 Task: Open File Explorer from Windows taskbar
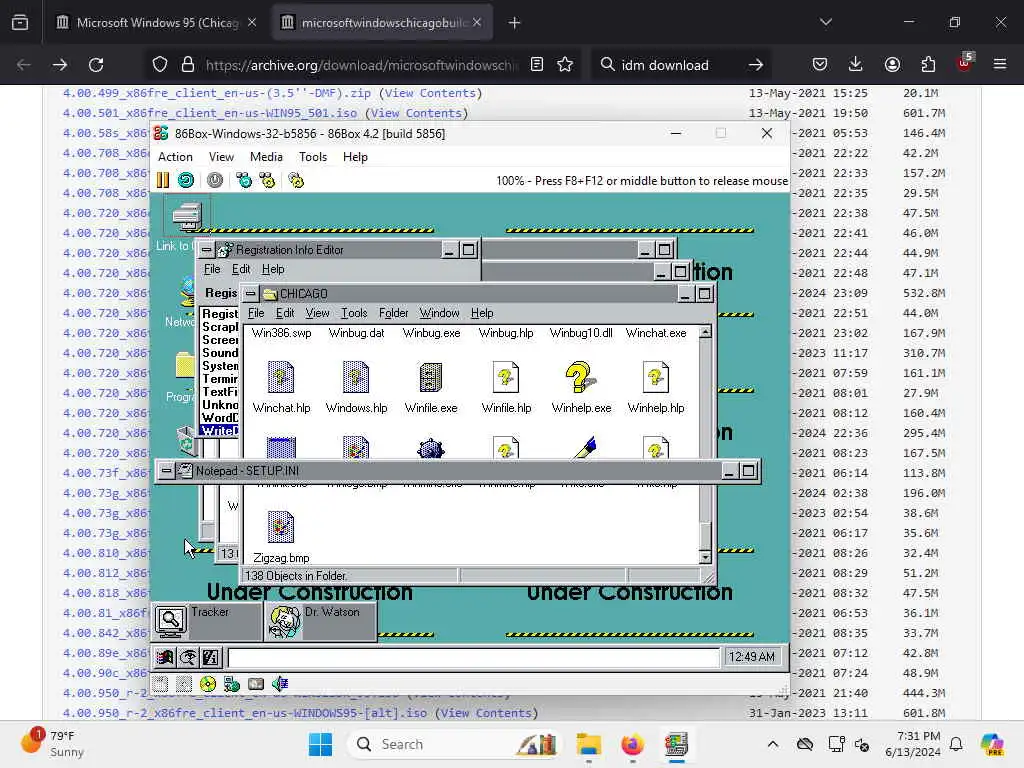(x=588, y=744)
